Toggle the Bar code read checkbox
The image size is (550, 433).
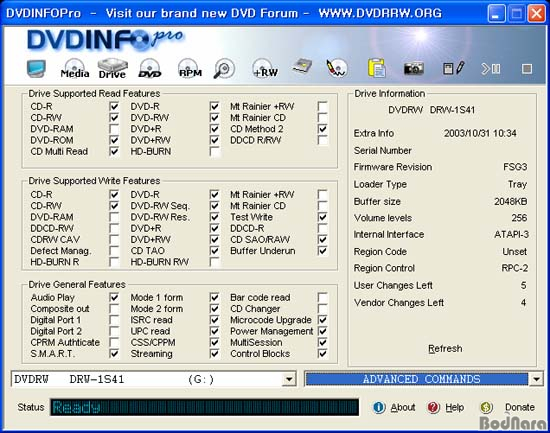click(x=322, y=297)
